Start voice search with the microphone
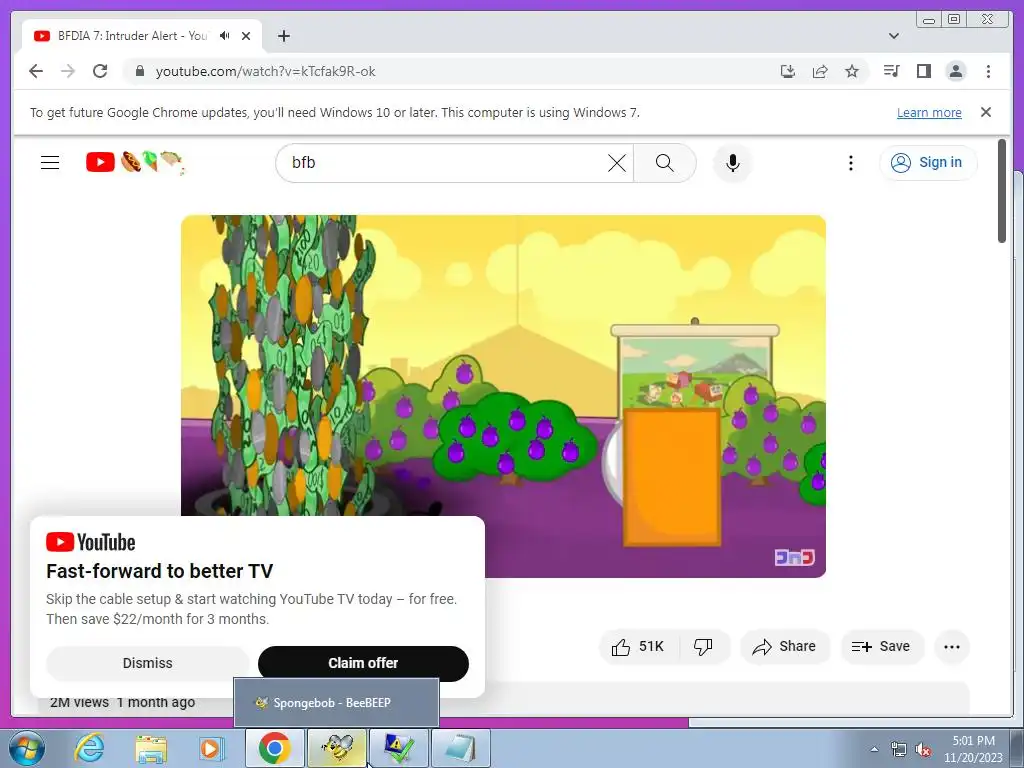The height and width of the screenshot is (768, 1024). point(733,163)
